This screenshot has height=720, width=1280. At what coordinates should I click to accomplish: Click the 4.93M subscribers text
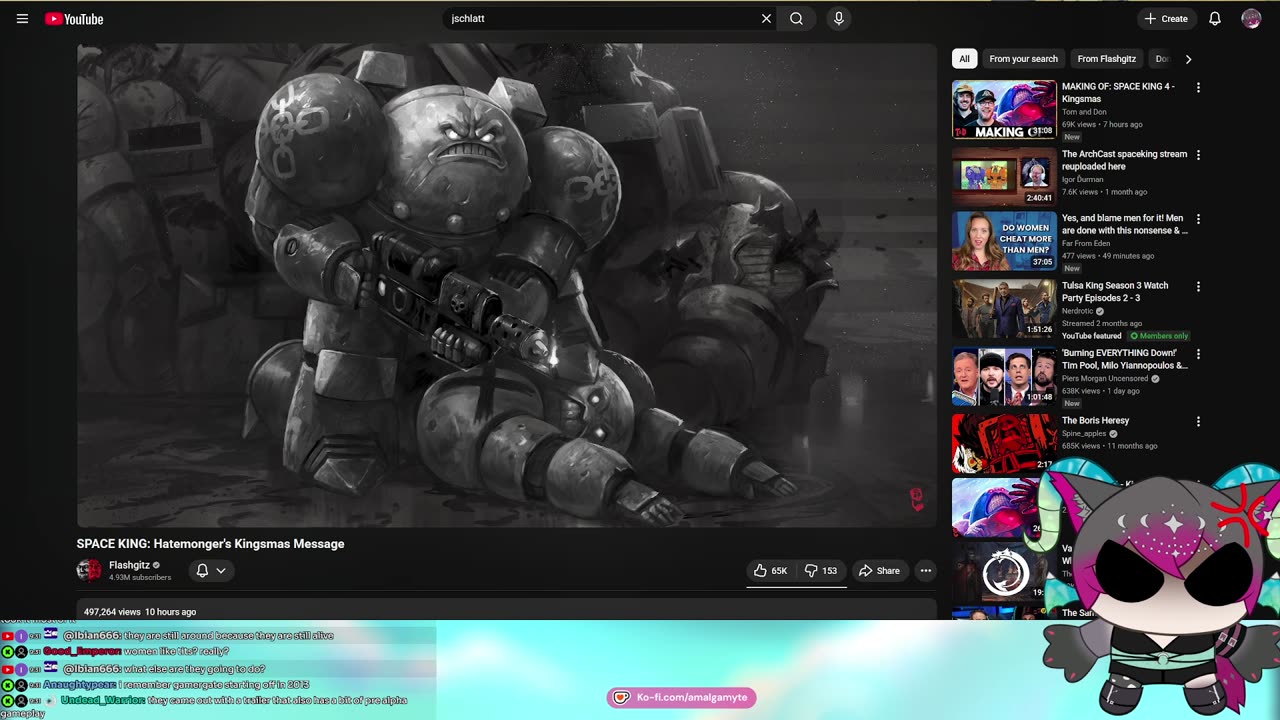click(x=140, y=578)
